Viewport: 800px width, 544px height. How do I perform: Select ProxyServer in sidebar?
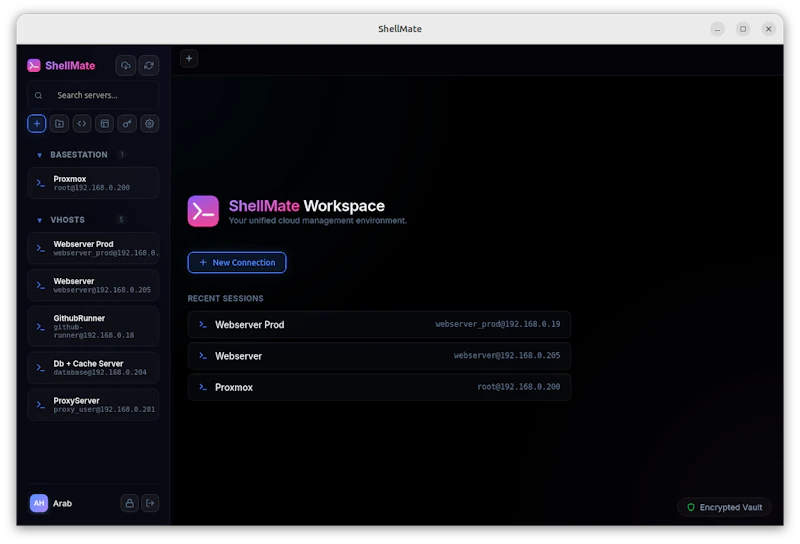point(93,405)
